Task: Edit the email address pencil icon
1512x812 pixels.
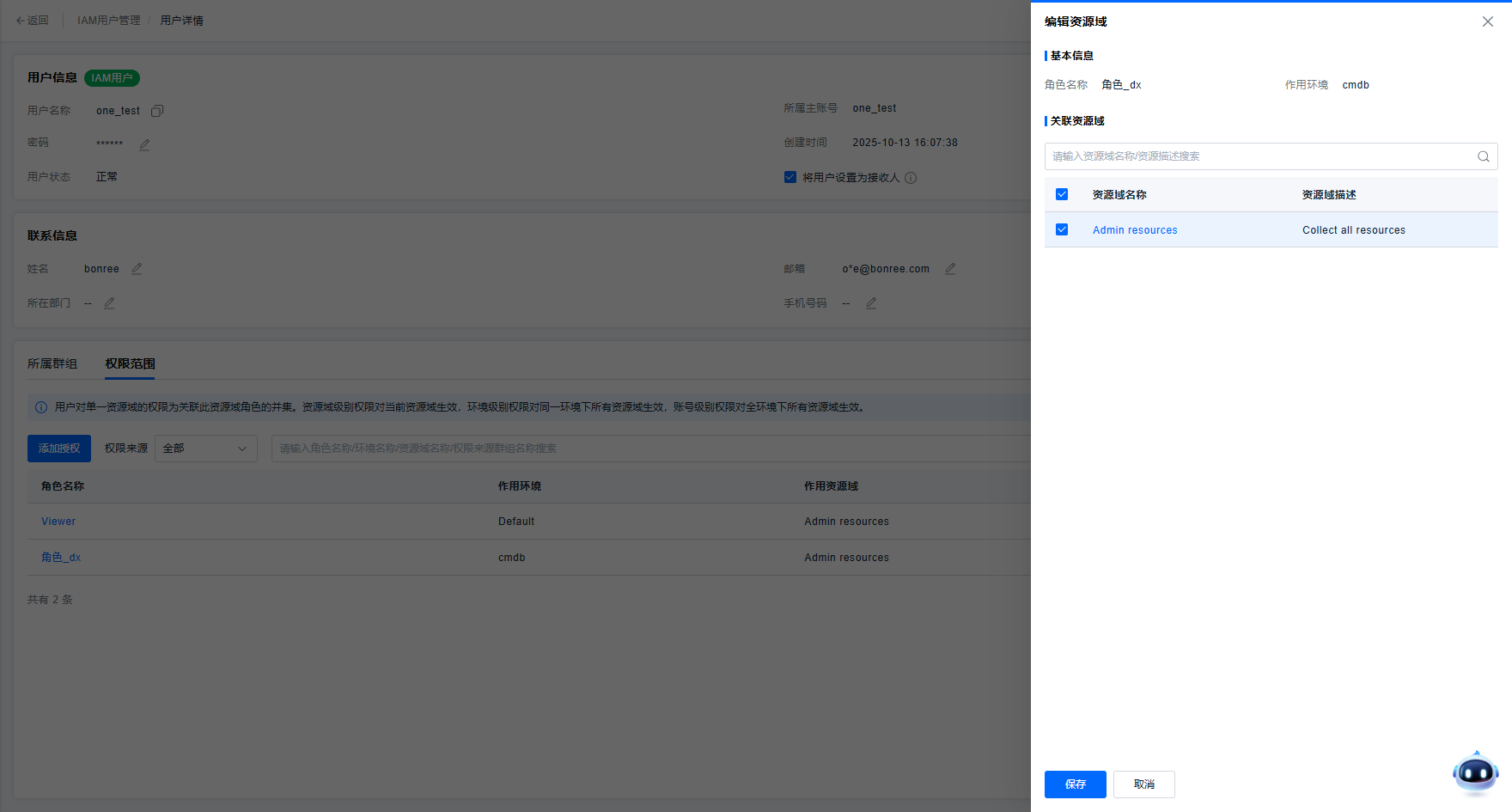Action: pyautogui.click(x=950, y=269)
